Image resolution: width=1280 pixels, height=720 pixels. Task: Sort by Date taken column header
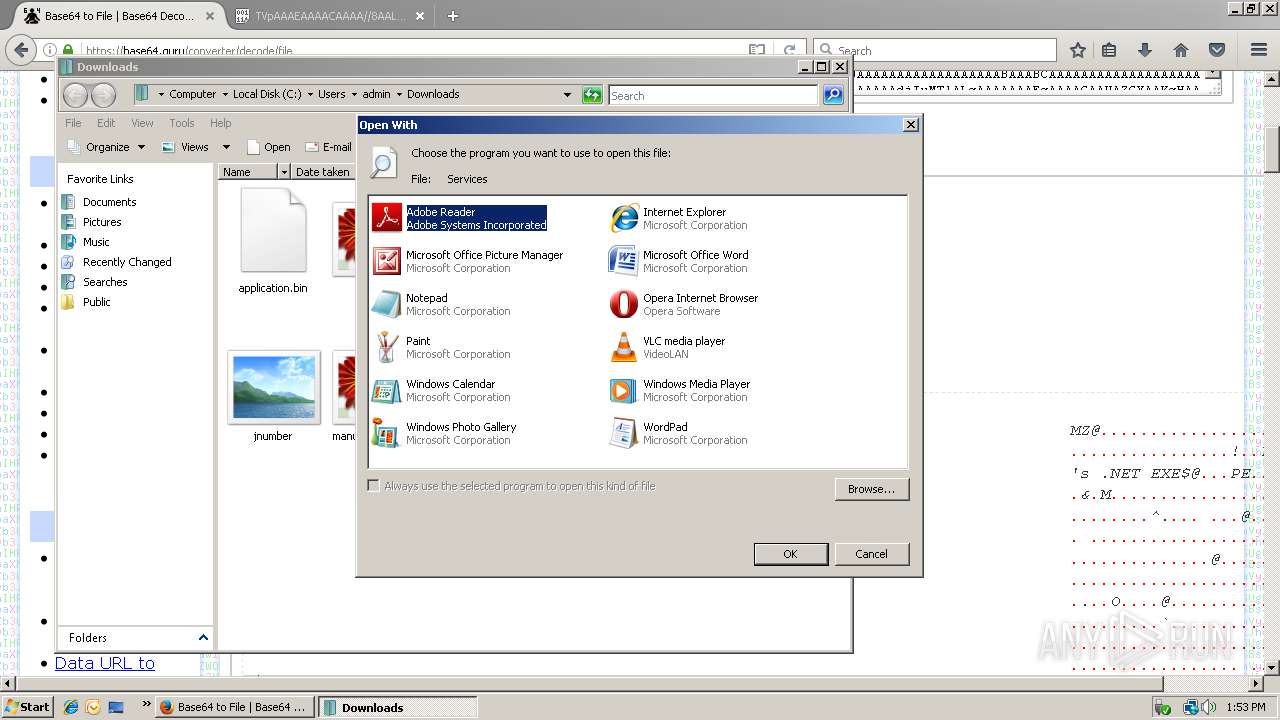tap(322, 172)
